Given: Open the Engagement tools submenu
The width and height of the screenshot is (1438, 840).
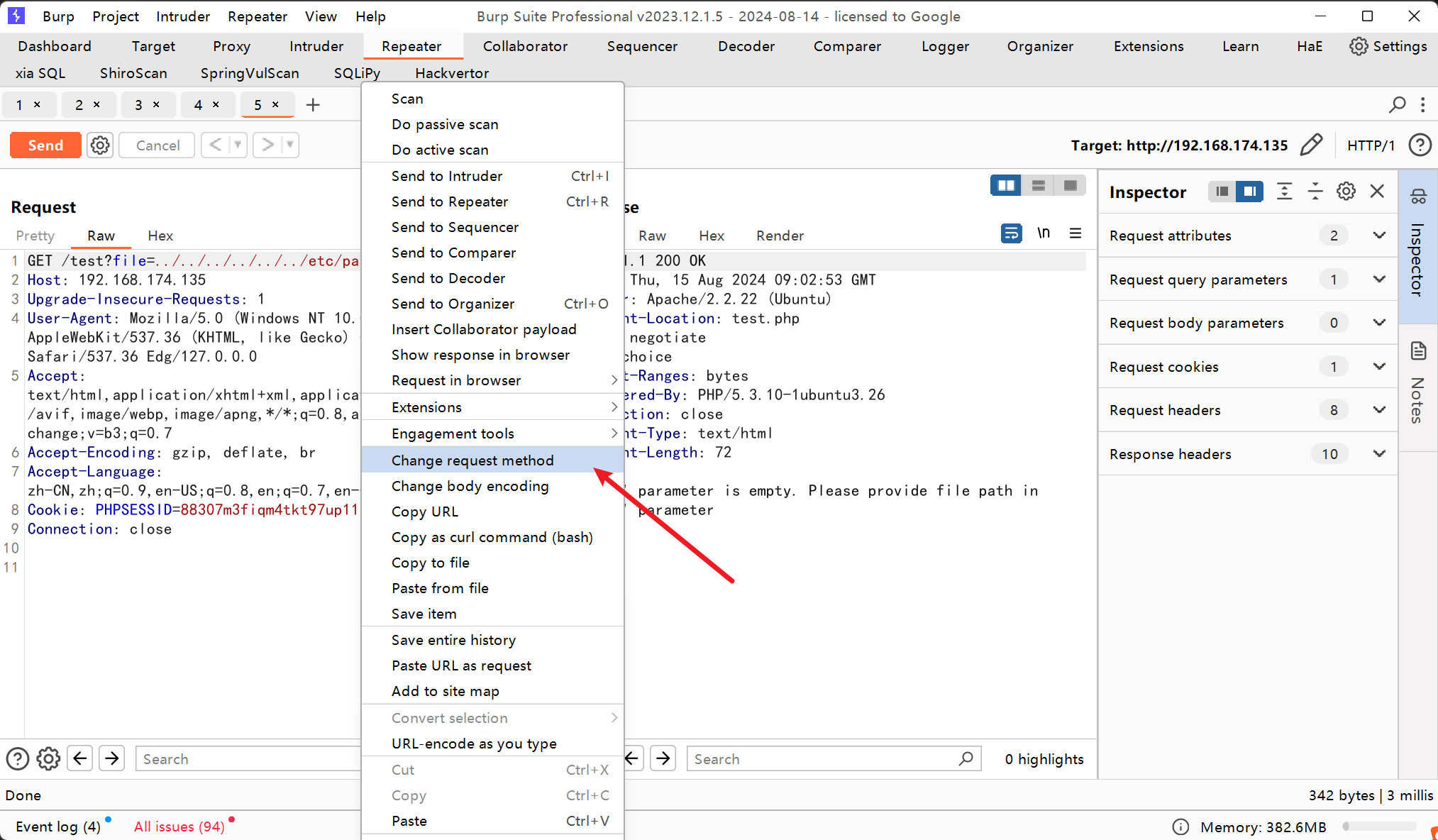Looking at the screenshot, I should 492,433.
